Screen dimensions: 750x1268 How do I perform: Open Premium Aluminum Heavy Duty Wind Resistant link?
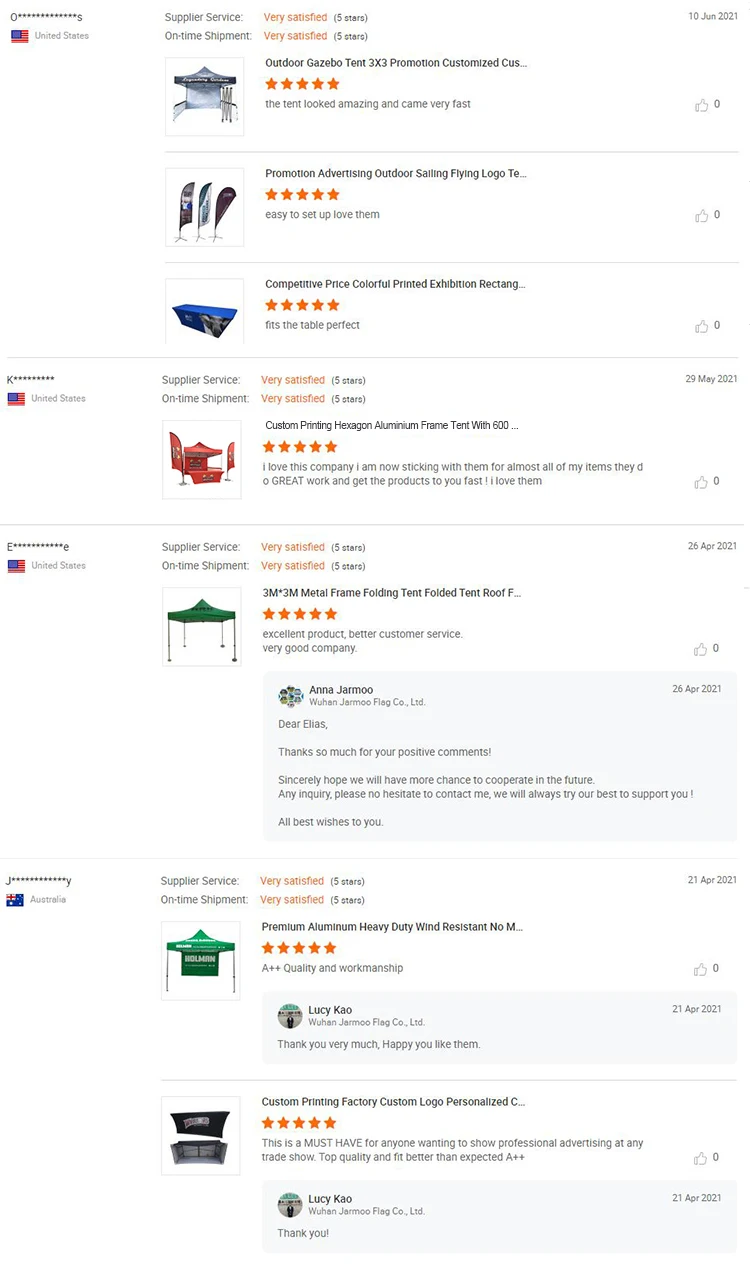(x=392, y=928)
